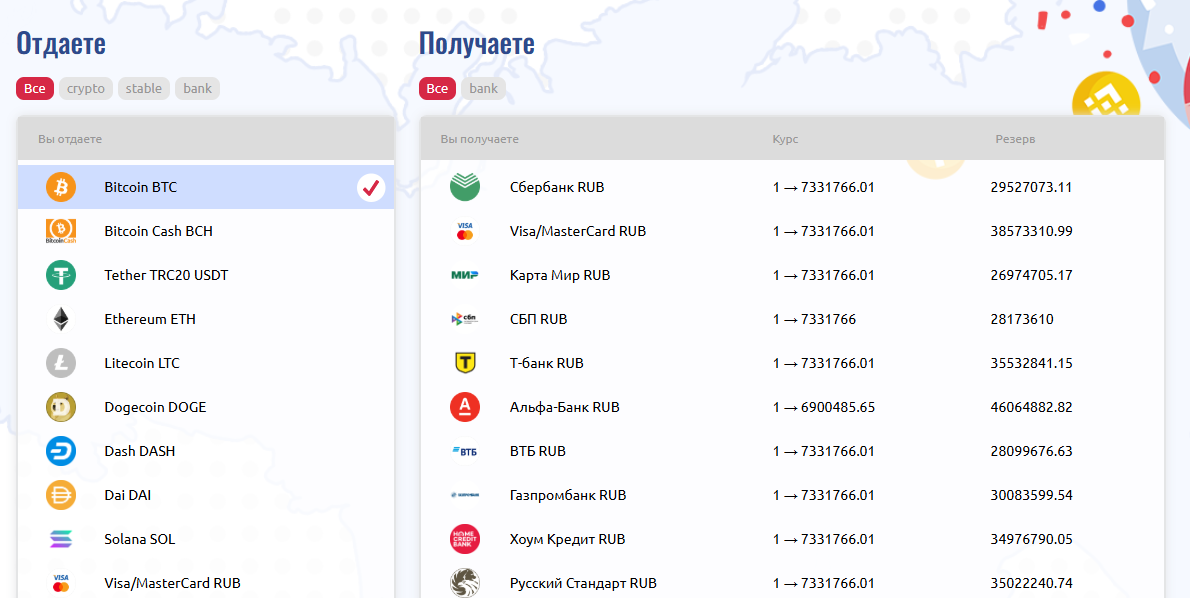
Task: Choose Карта Мир RUB to receive
Action: [792, 275]
